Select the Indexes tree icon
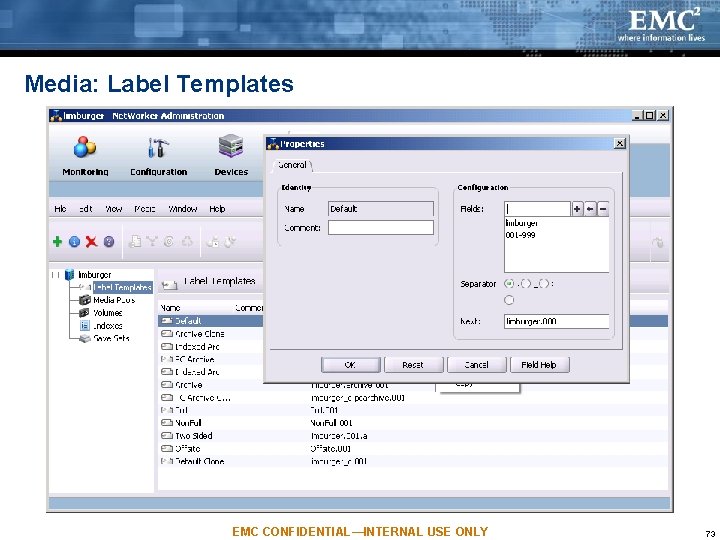 (84, 326)
